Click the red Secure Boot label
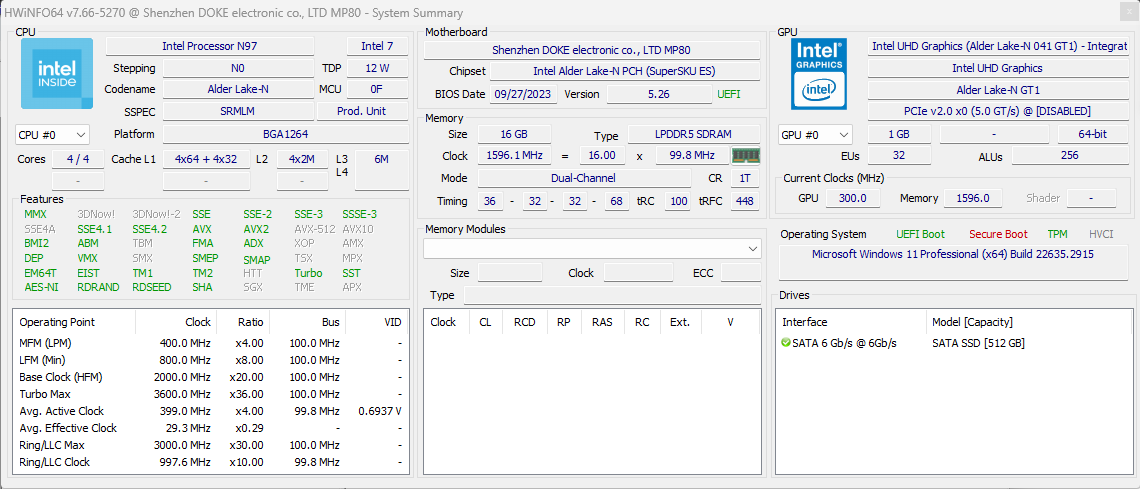Viewport: 1140px width, 489px height. pyautogui.click(x=998, y=234)
